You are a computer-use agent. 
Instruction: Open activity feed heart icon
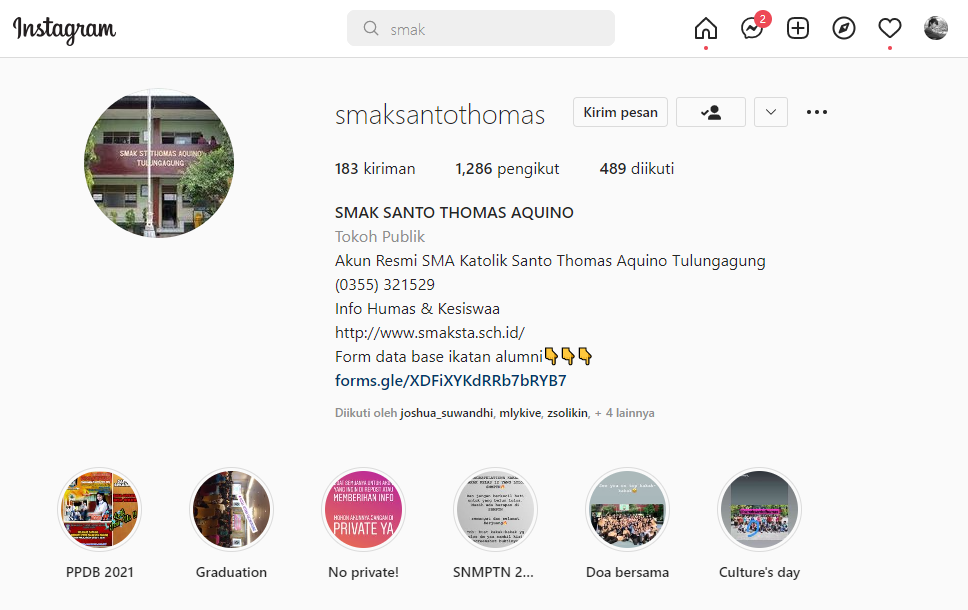coord(890,28)
